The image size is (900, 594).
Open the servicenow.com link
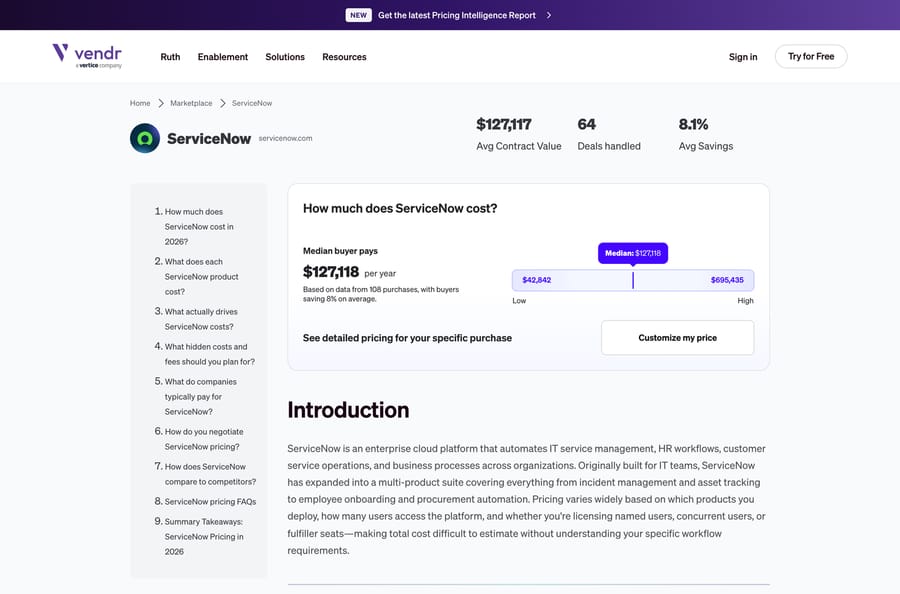point(285,138)
